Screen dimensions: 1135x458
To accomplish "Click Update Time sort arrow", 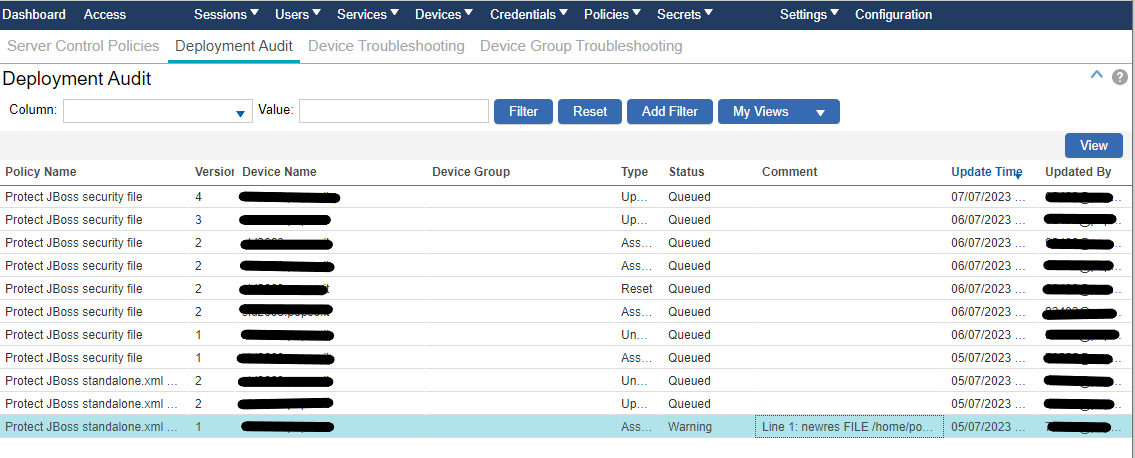I will pyautogui.click(x=1018, y=175).
